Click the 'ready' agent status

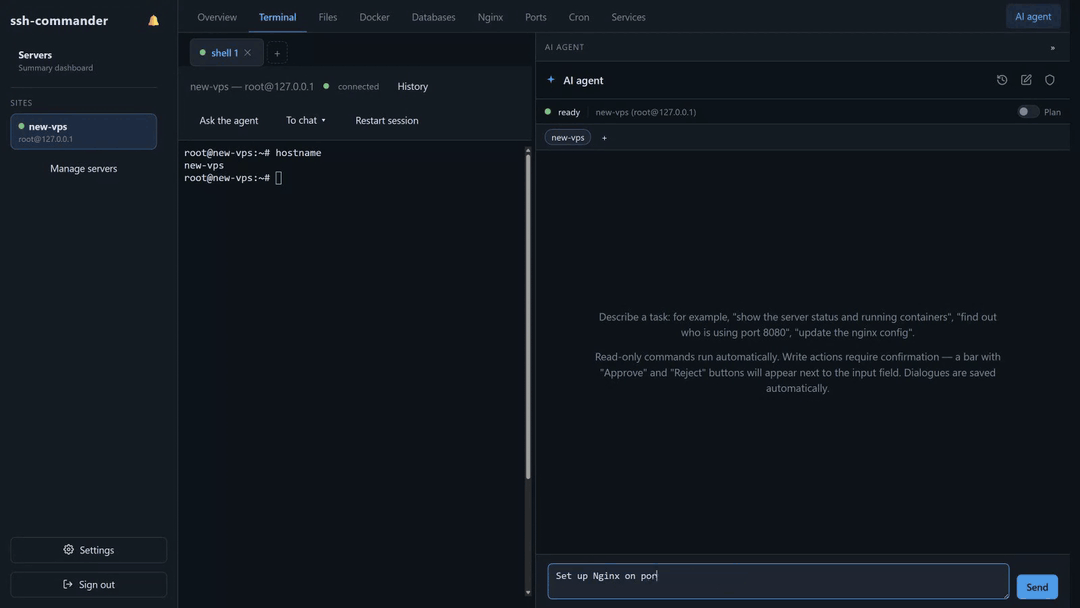tap(569, 112)
